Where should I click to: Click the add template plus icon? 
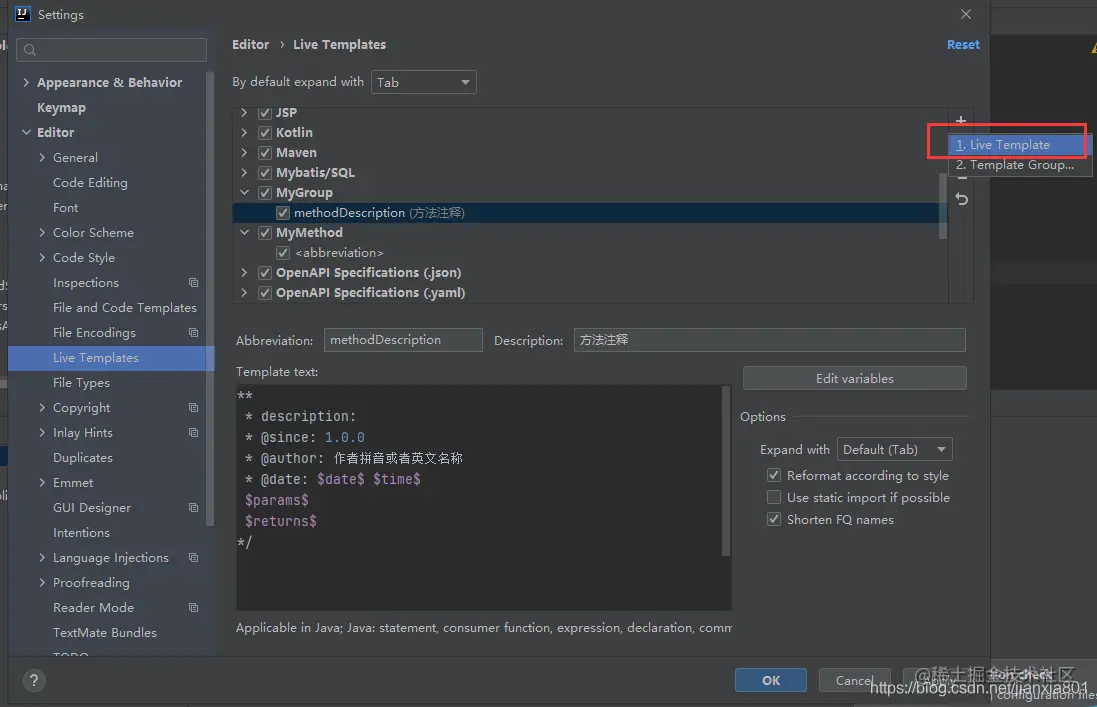tap(961, 120)
